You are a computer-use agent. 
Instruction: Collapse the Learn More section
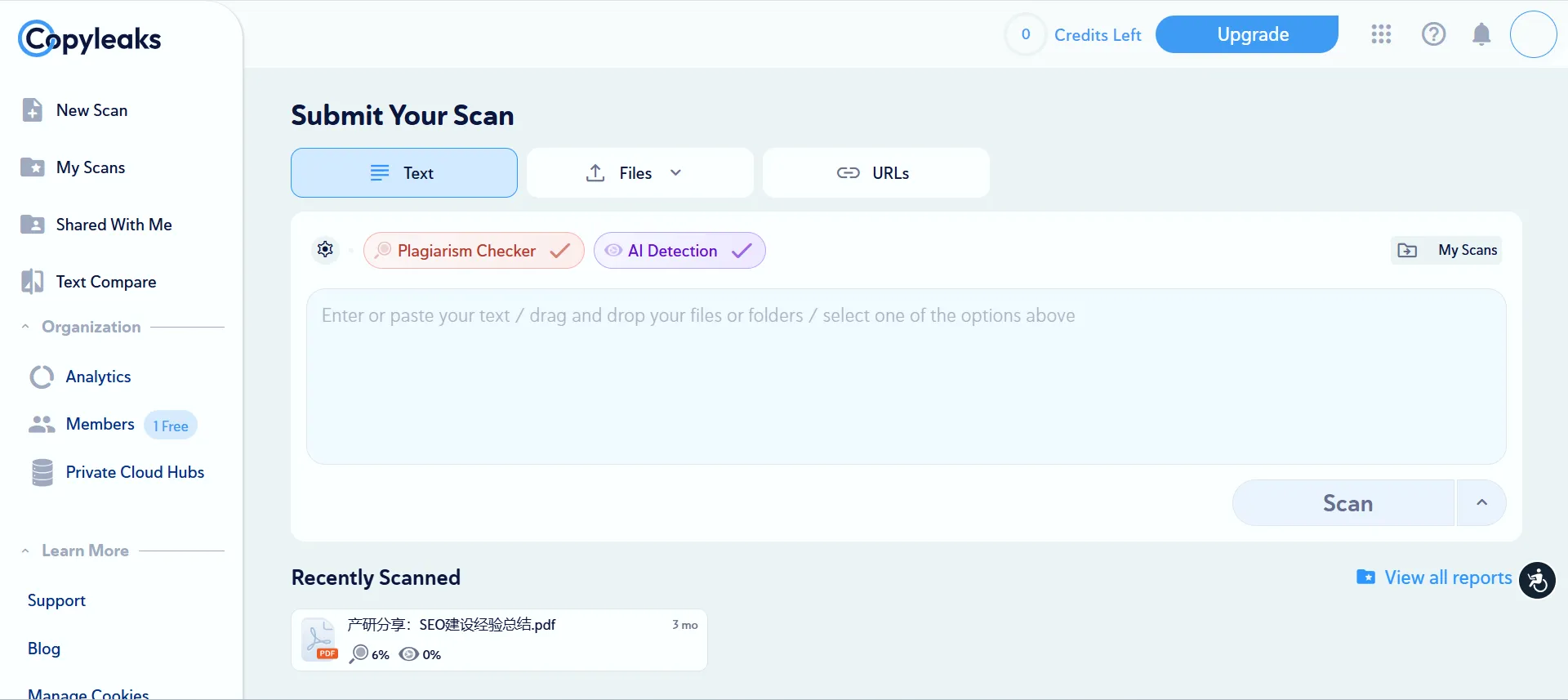coord(25,551)
